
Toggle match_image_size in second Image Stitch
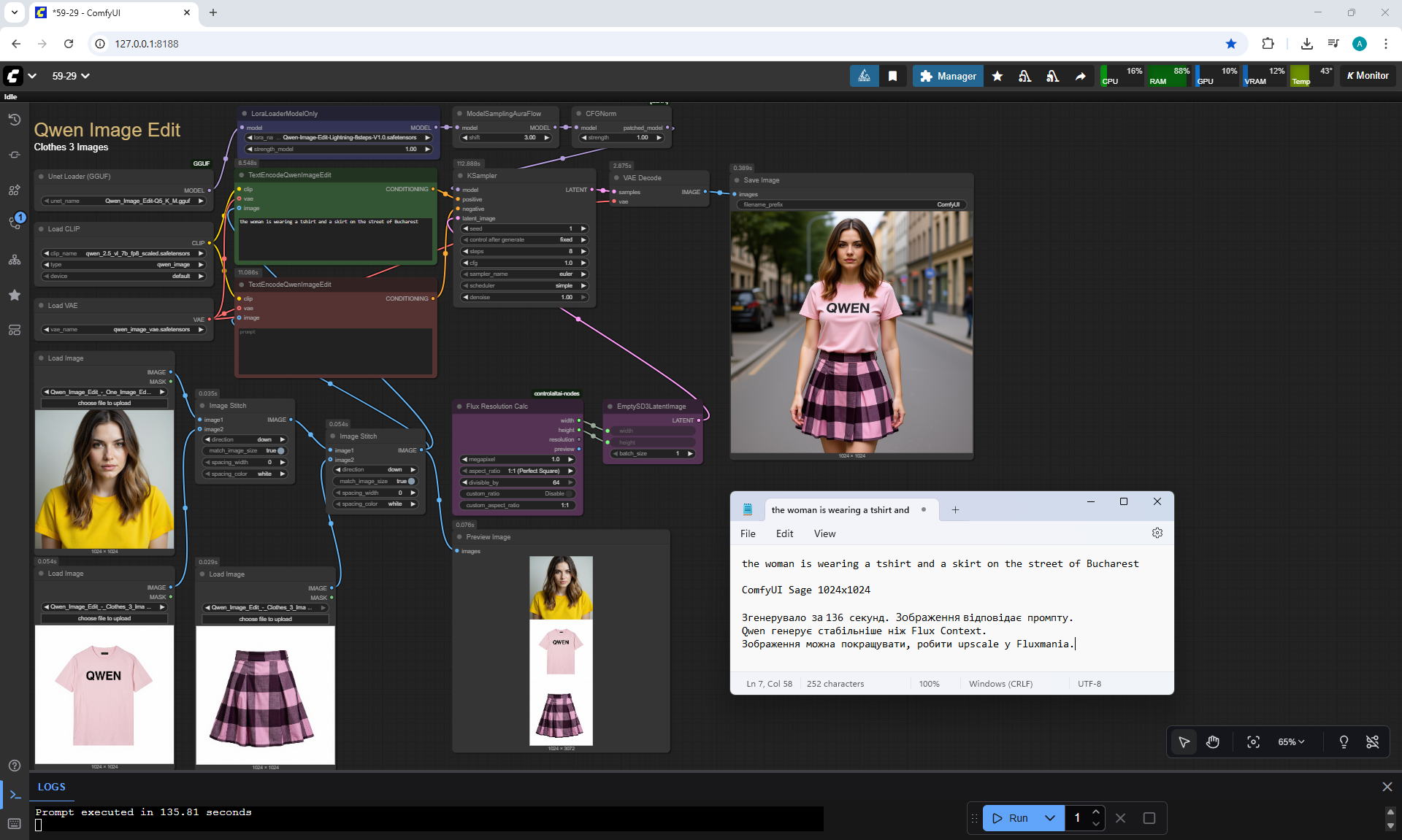[x=412, y=482]
